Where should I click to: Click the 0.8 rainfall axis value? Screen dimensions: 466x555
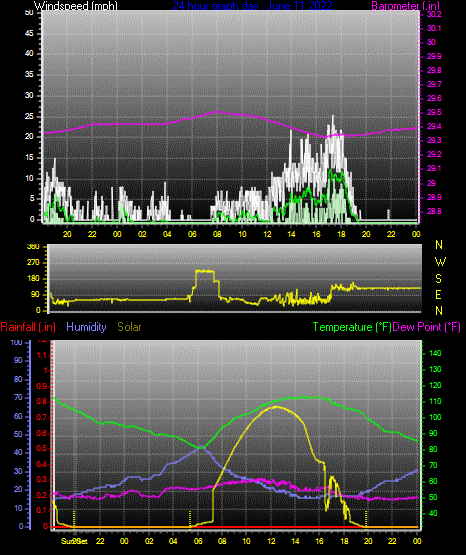[x=42, y=402]
